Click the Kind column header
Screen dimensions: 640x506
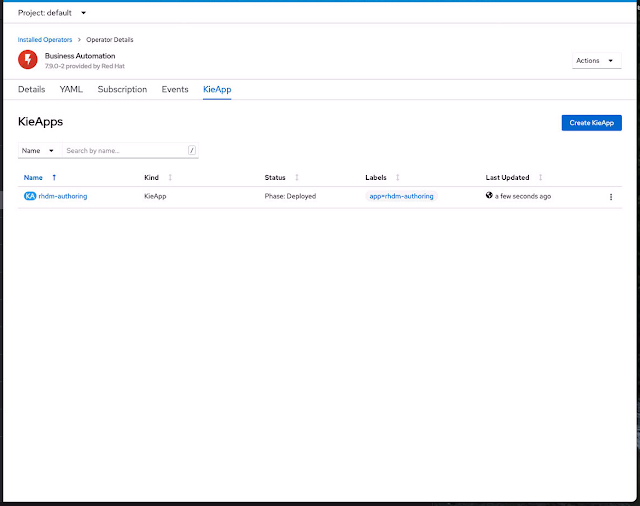pyautogui.click(x=151, y=177)
